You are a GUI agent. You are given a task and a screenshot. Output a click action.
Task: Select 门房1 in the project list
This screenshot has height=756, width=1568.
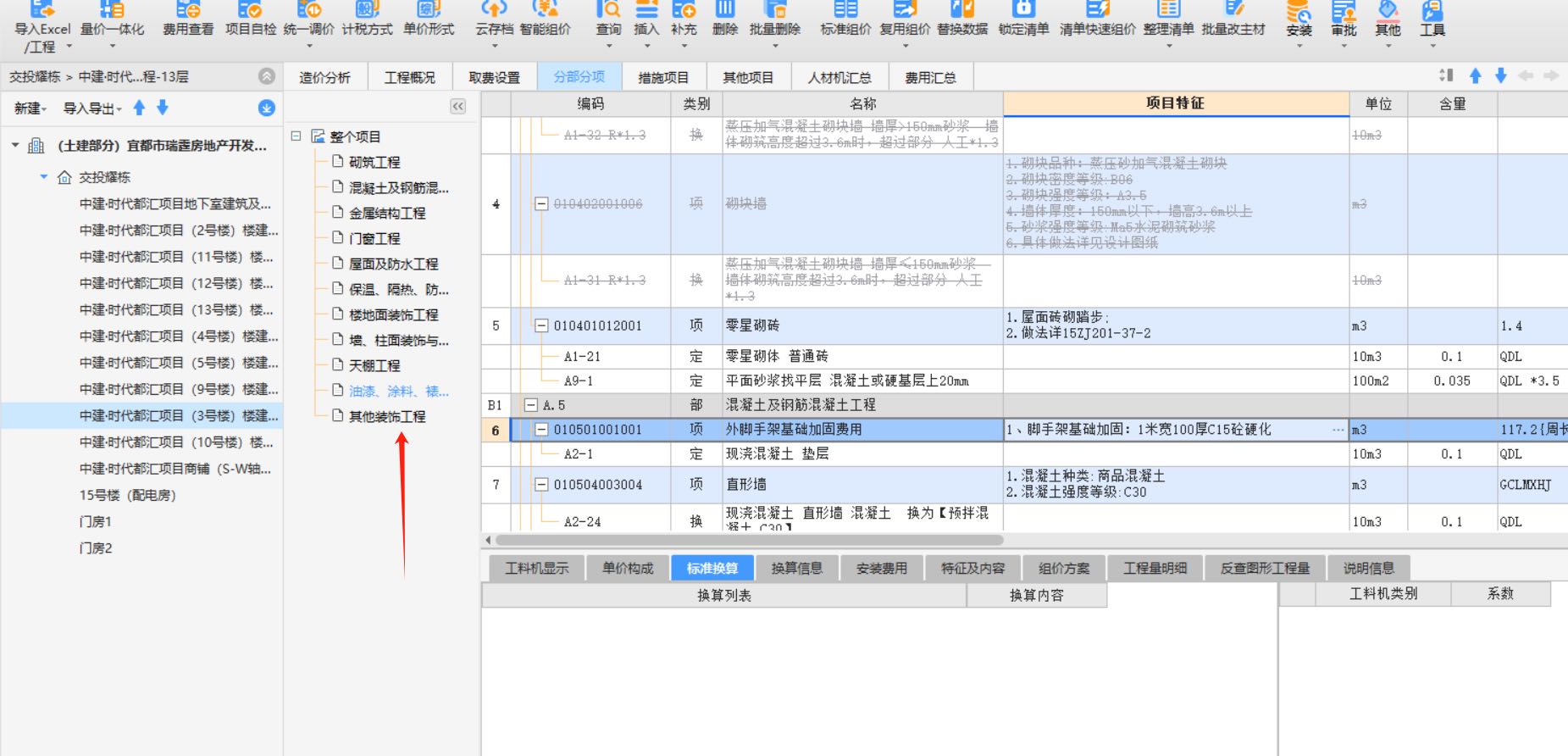(x=96, y=521)
